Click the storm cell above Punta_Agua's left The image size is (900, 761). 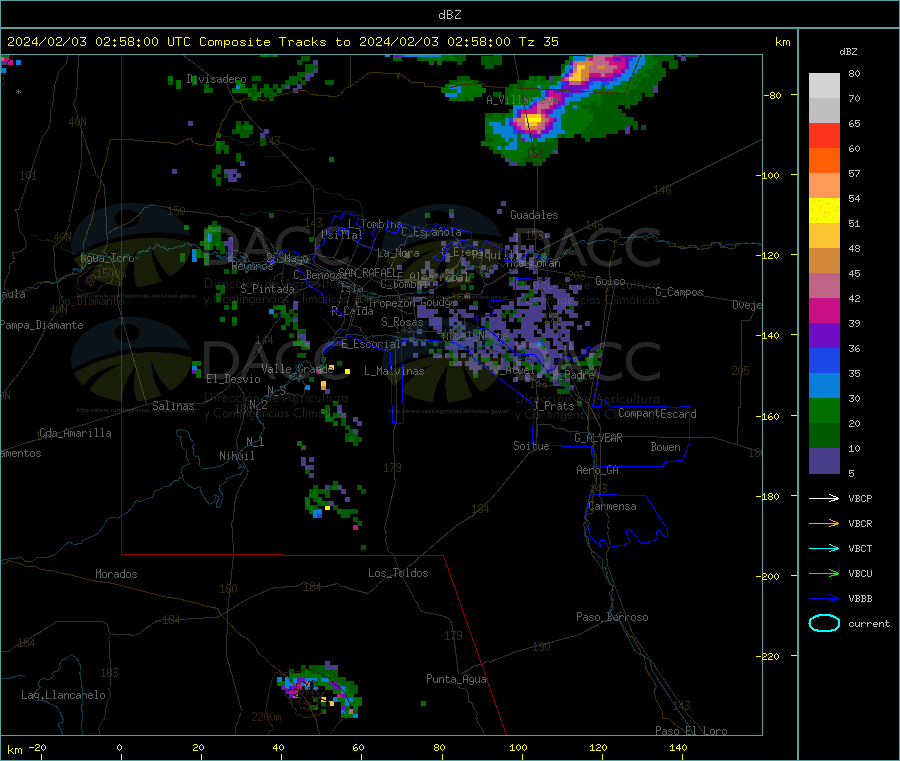[319, 690]
